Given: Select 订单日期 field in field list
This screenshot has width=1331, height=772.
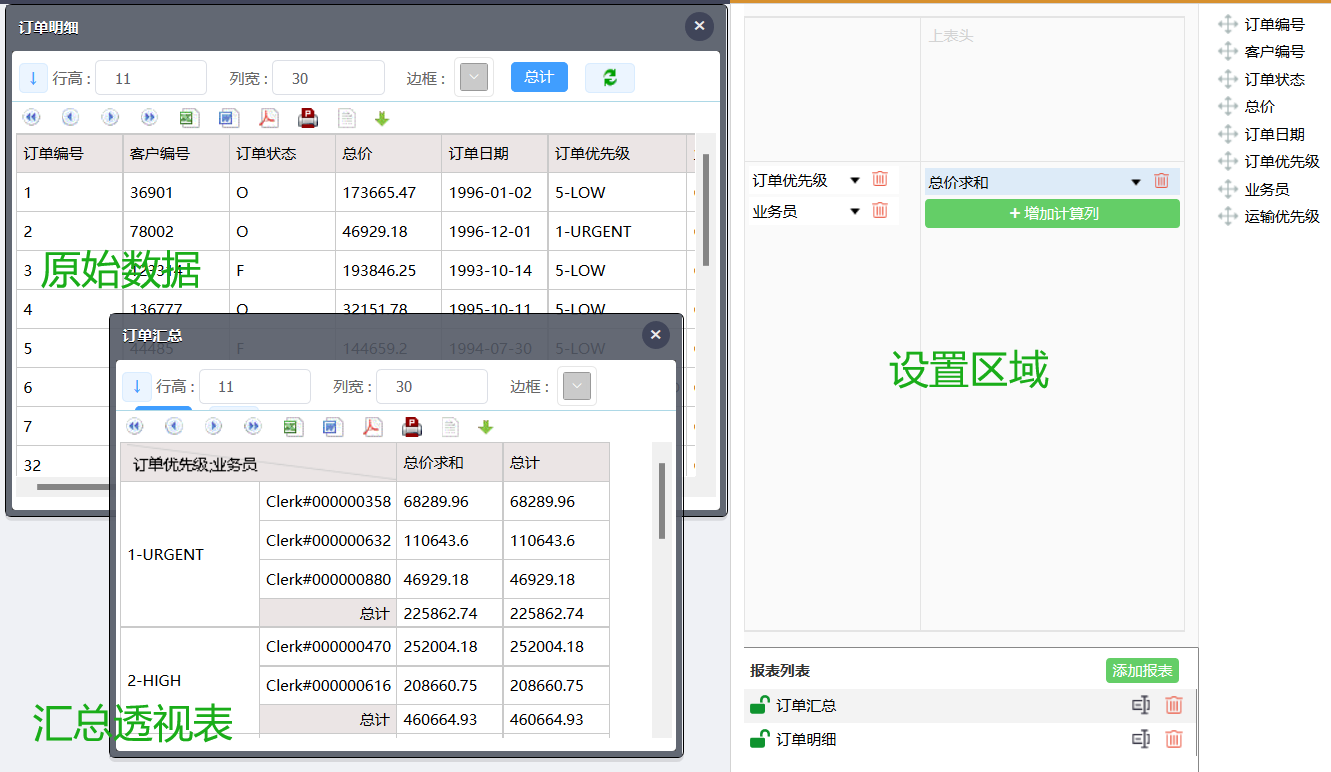Looking at the screenshot, I should [1274, 134].
